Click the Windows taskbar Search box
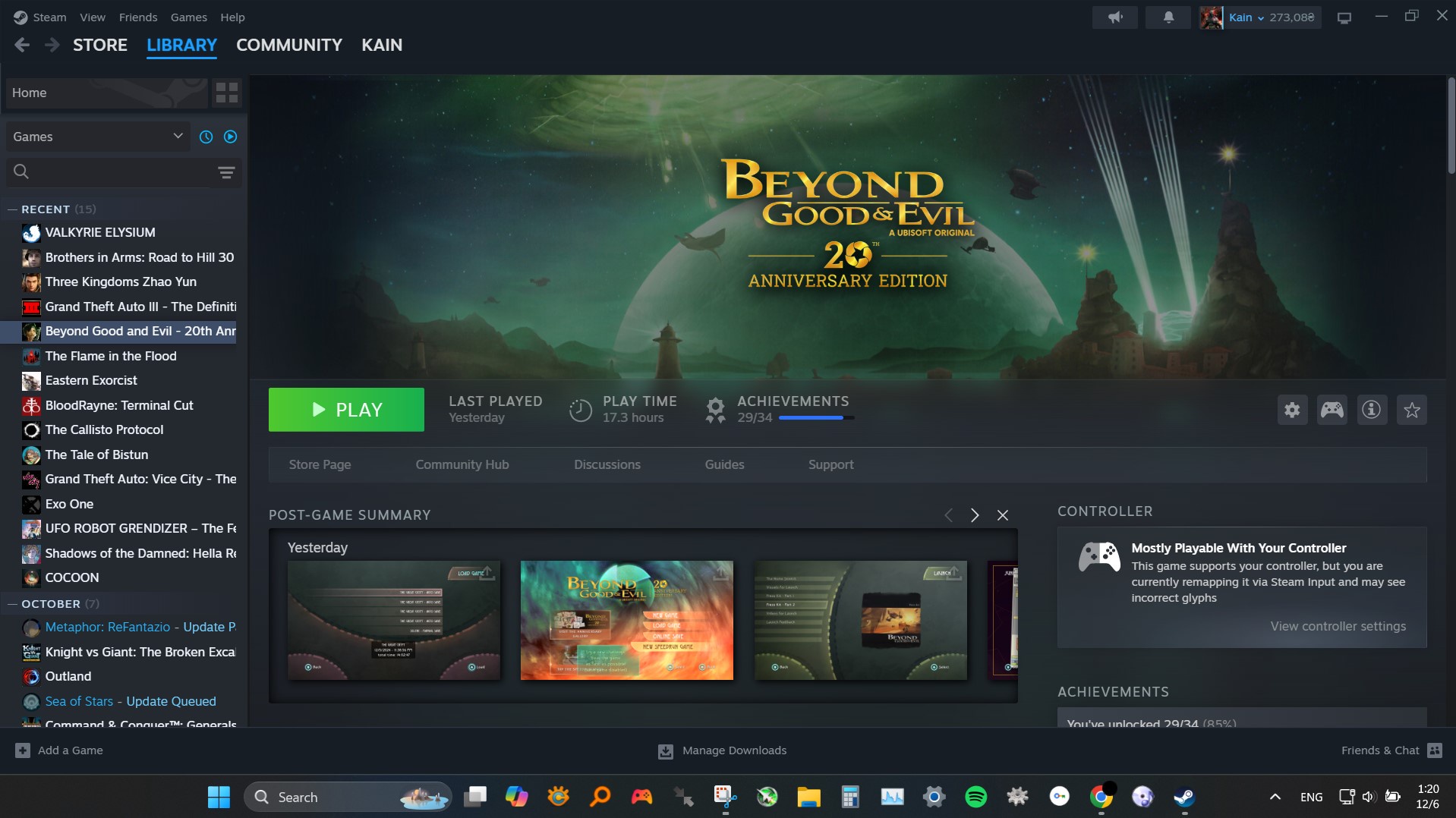This screenshot has width=1456, height=818. [x=348, y=797]
